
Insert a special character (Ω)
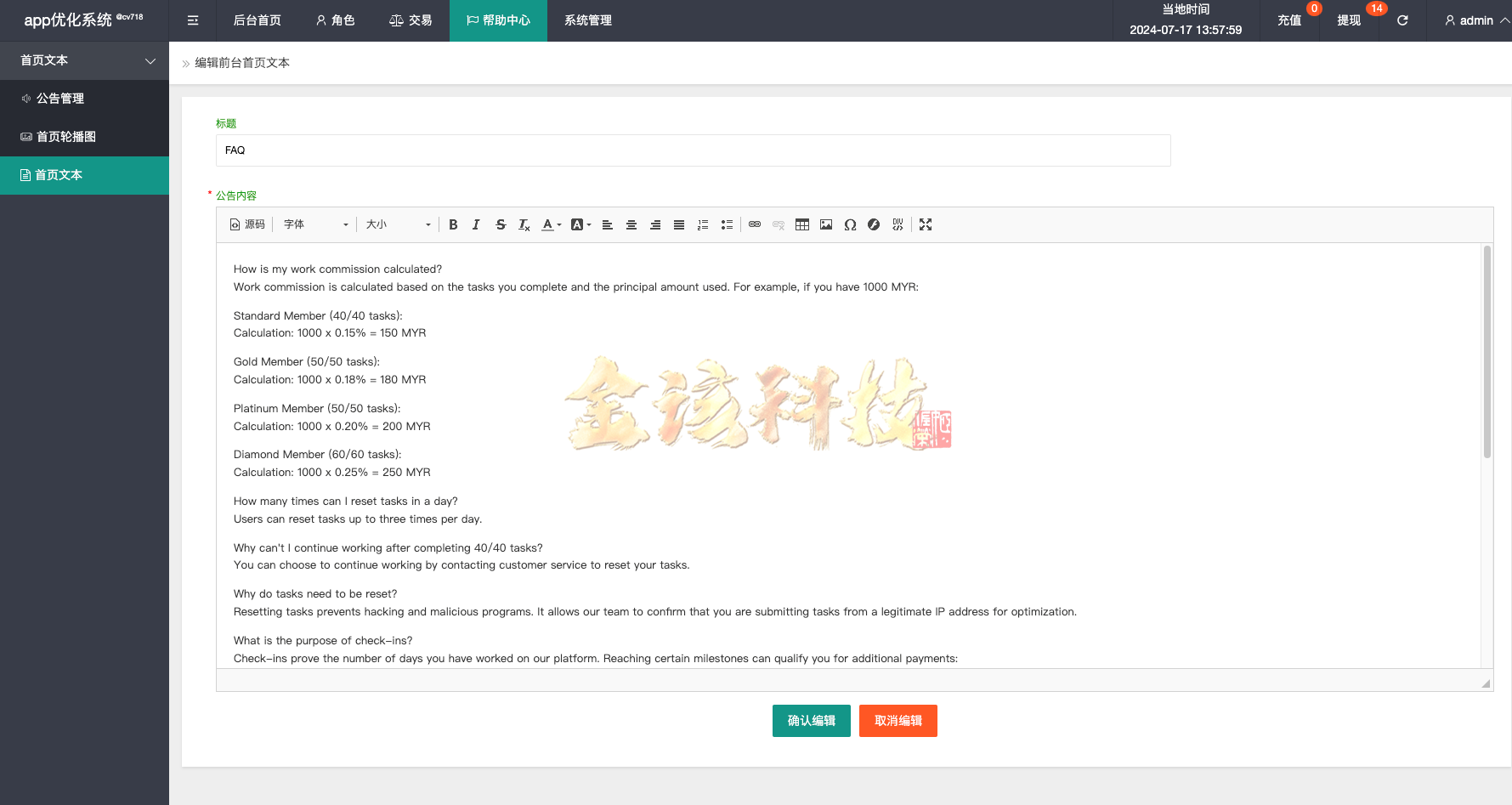pos(850,224)
